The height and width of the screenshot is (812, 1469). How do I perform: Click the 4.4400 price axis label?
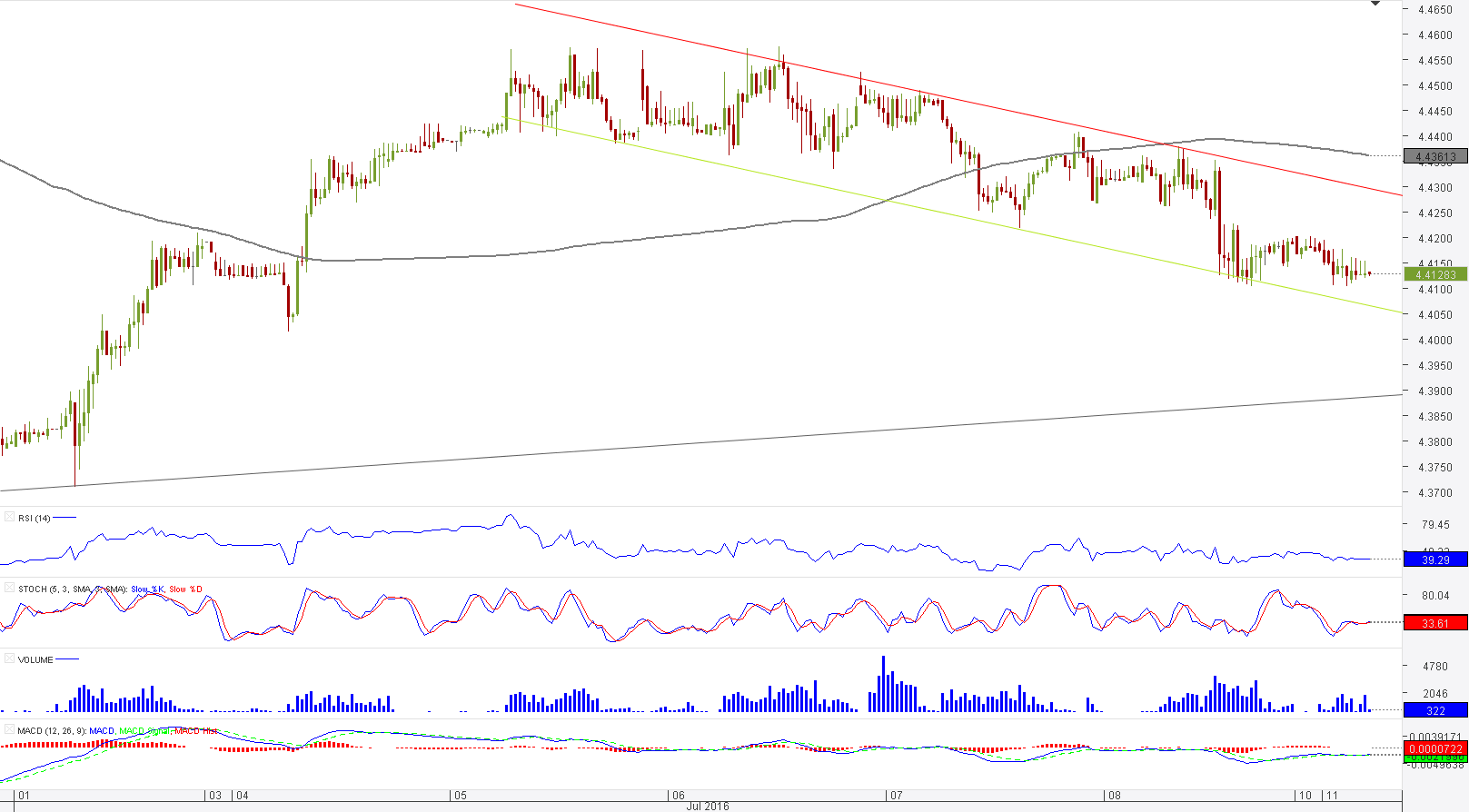tap(1435, 137)
